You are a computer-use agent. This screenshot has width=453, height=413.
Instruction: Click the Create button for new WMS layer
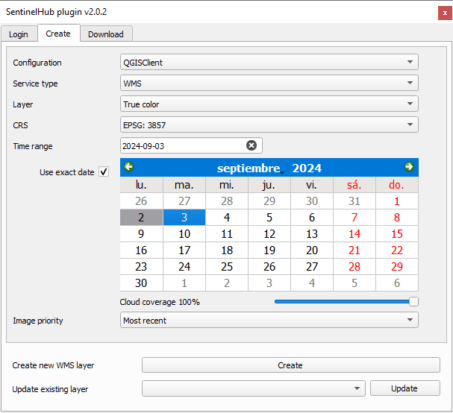pos(291,365)
